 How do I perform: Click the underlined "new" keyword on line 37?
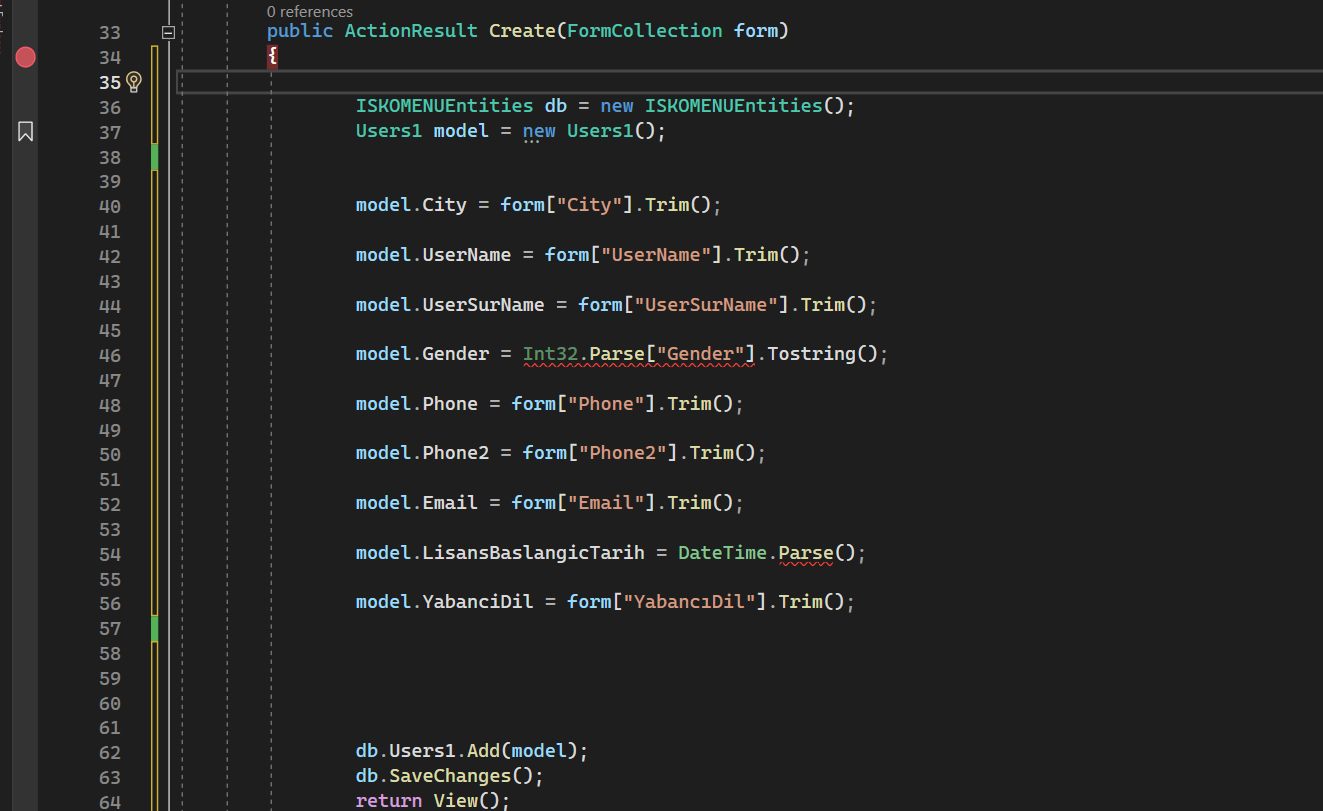(x=539, y=130)
